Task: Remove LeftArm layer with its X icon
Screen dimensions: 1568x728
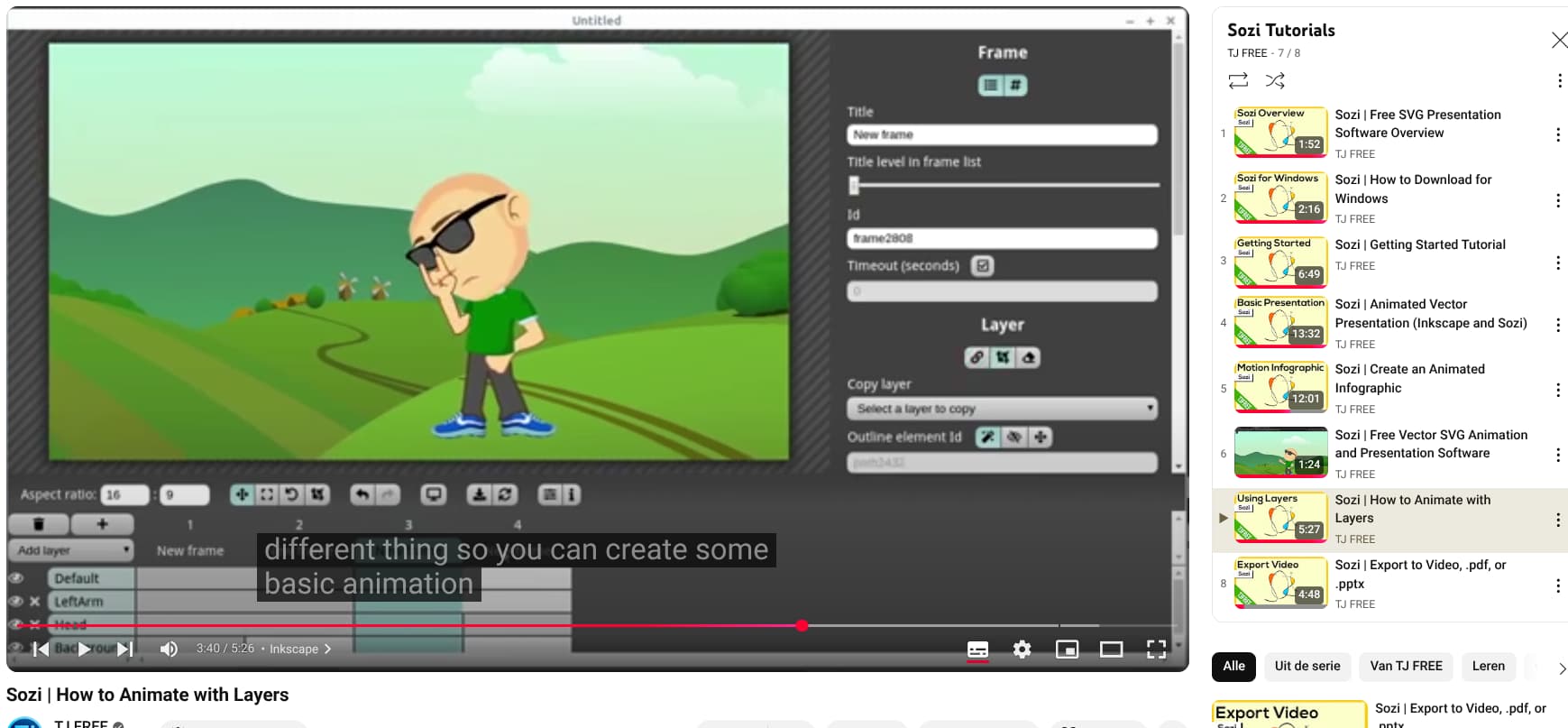Action: pyautogui.click(x=34, y=602)
